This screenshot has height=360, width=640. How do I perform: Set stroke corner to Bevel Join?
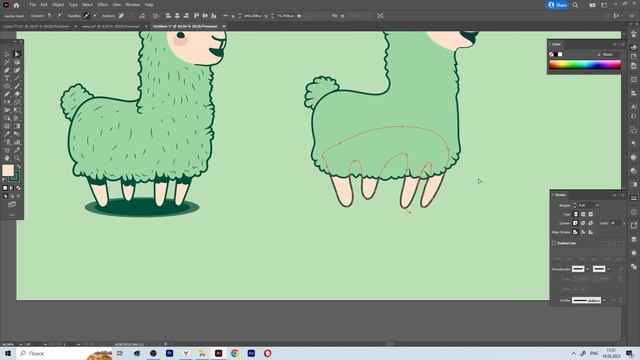pyautogui.click(x=590, y=223)
